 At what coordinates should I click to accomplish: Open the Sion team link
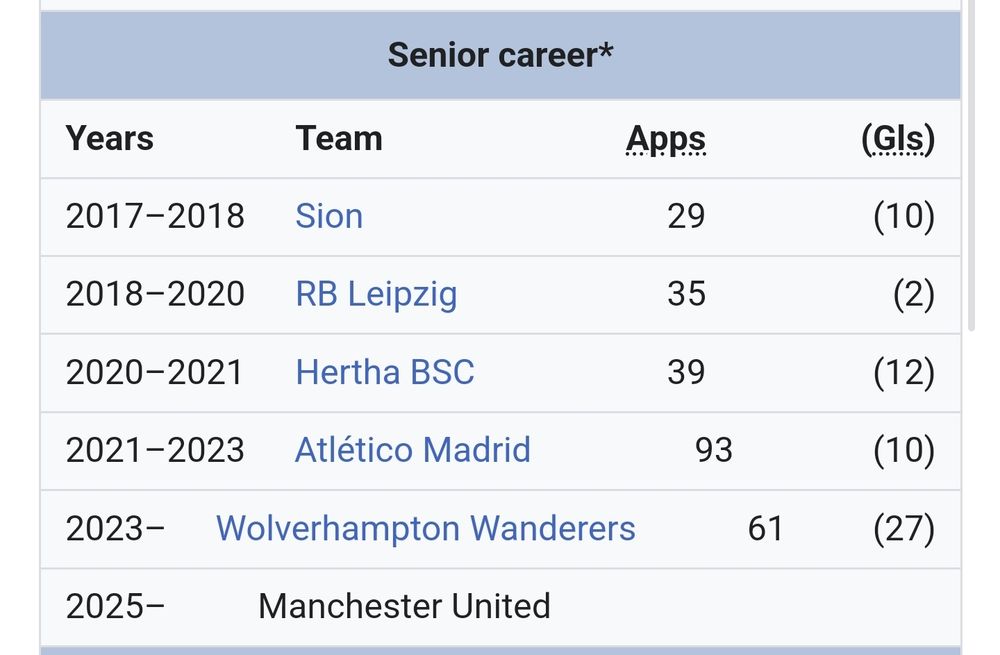pyautogui.click(x=329, y=216)
